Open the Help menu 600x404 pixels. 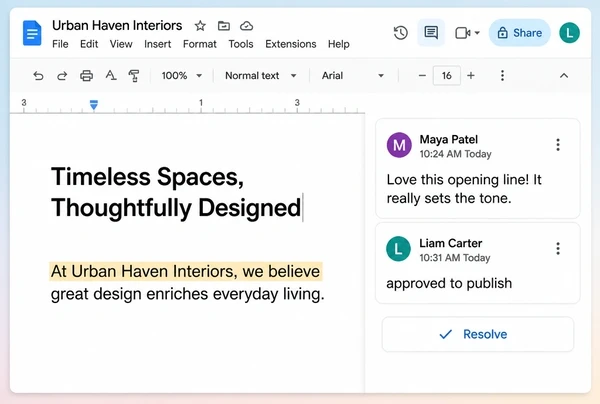(x=339, y=44)
